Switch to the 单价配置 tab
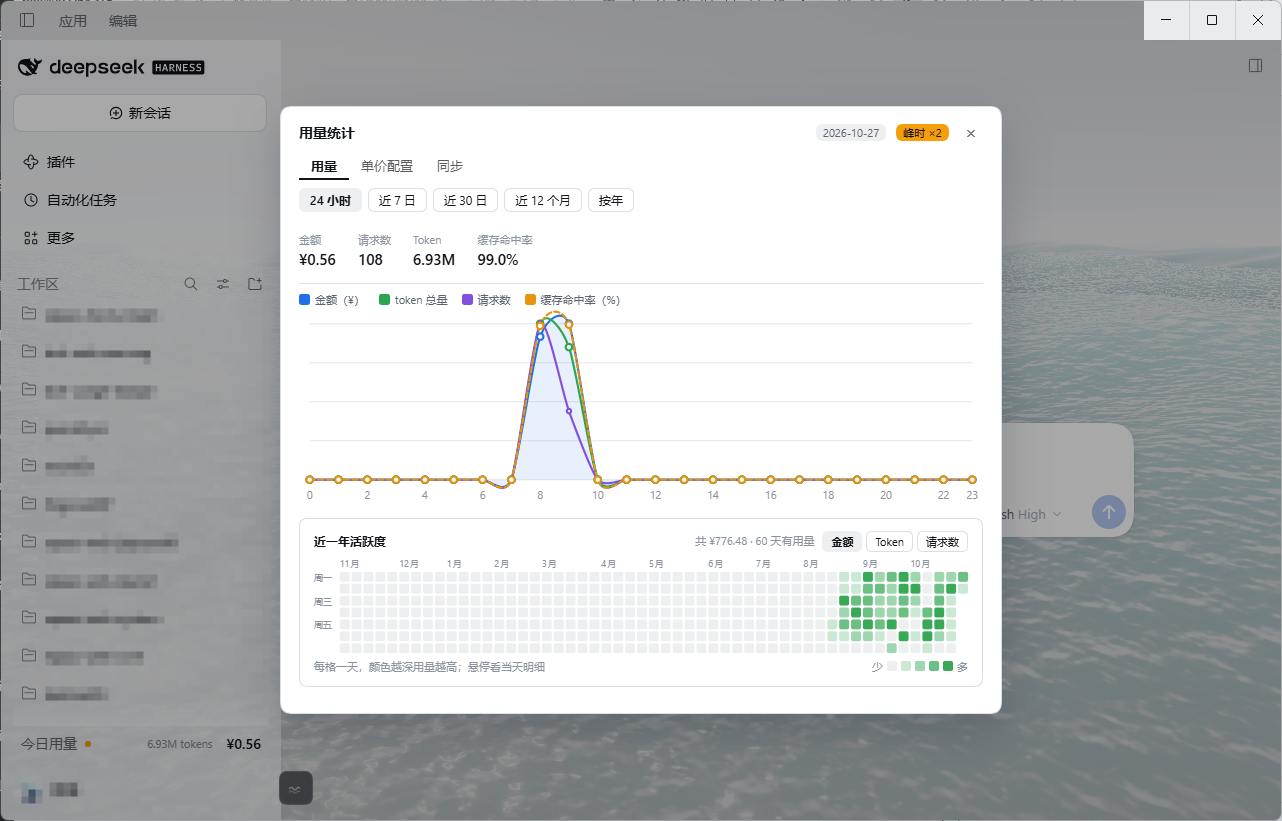The width and height of the screenshot is (1282, 821). 387,167
